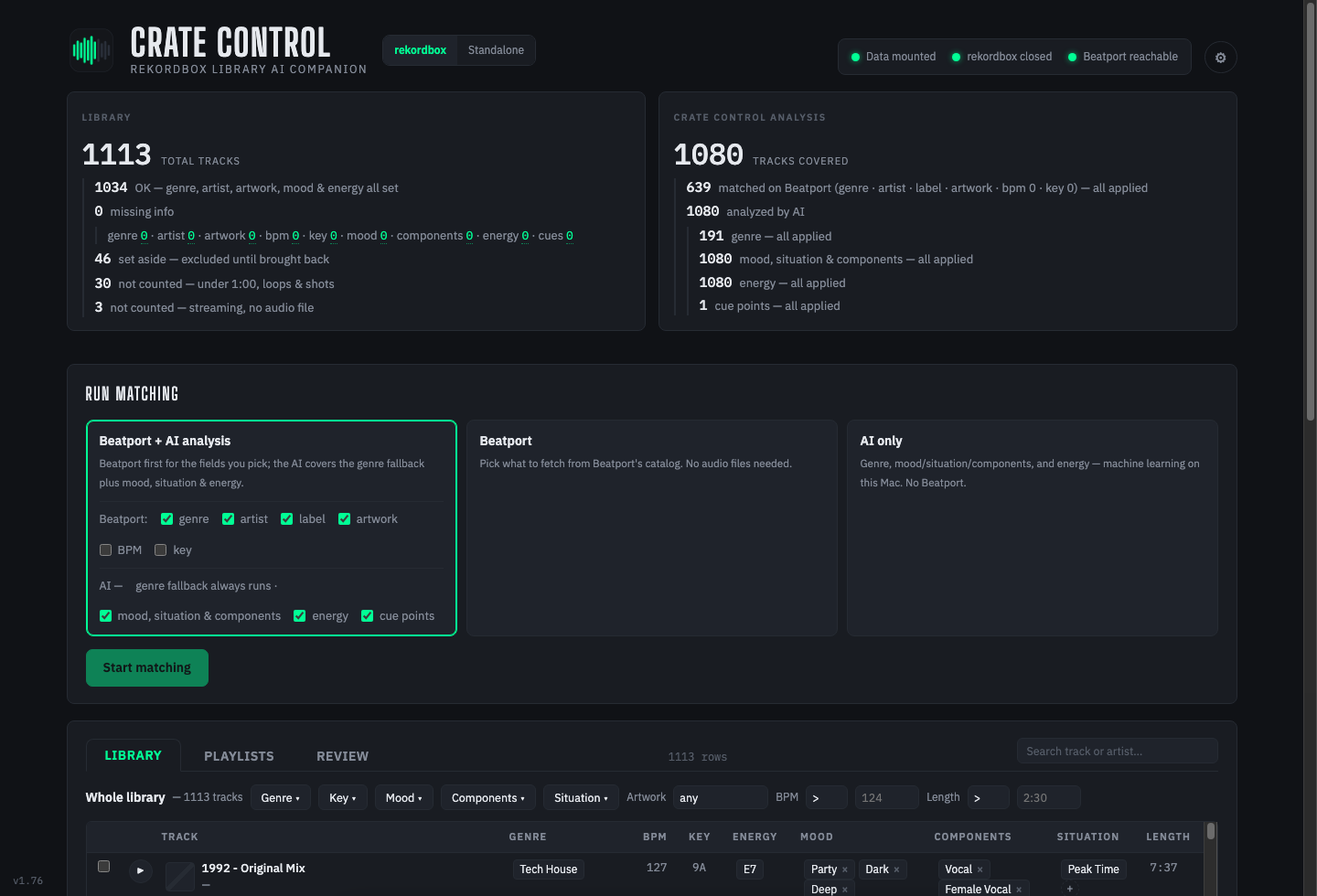Click missing components count link
Viewport: 1317px width, 896px height.
click(469, 236)
